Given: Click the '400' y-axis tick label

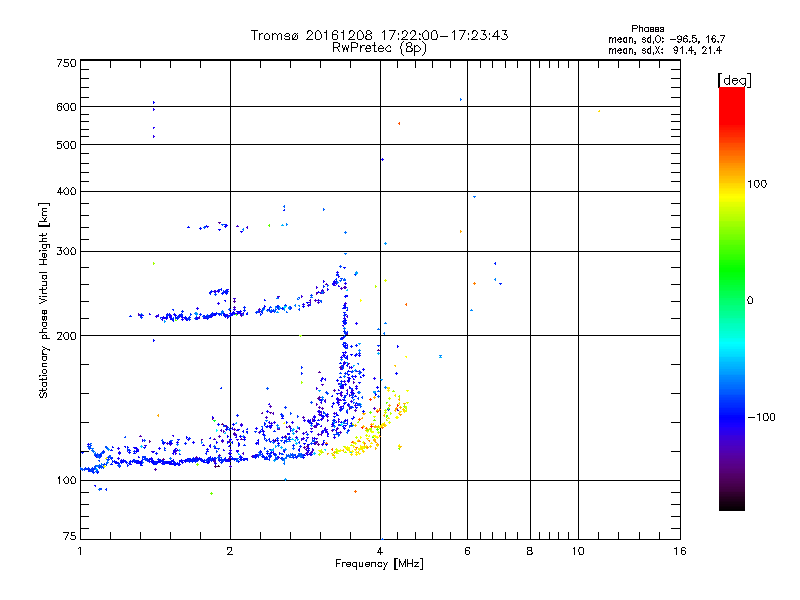Looking at the screenshot, I should (x=67, y=192).
